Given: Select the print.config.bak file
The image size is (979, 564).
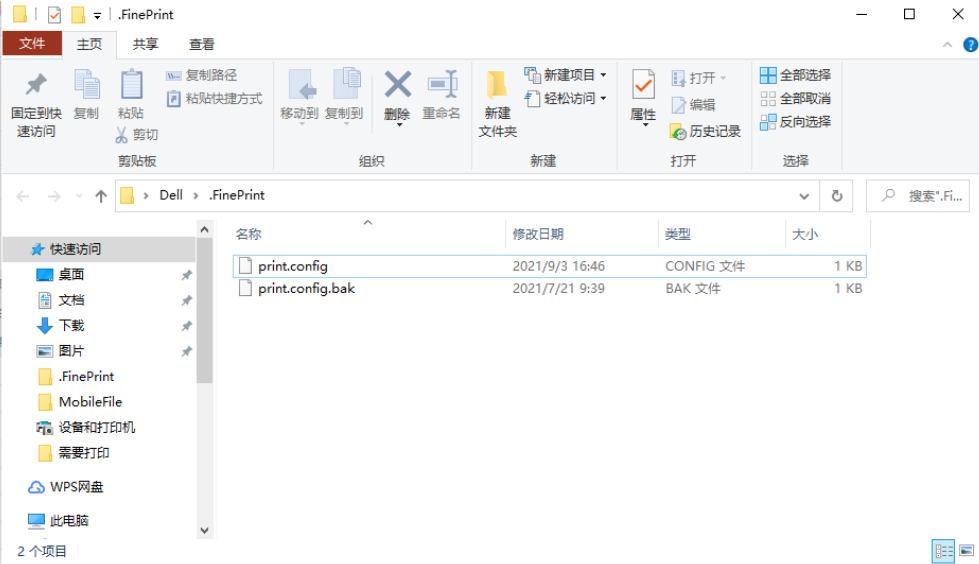Looking at the screenshot, I should point(306,288).
